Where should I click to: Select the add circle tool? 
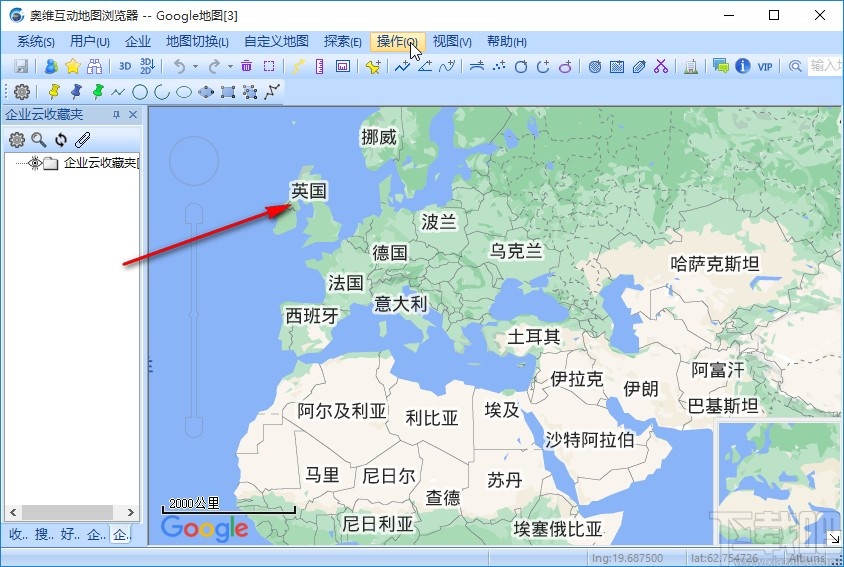[521, 66]
